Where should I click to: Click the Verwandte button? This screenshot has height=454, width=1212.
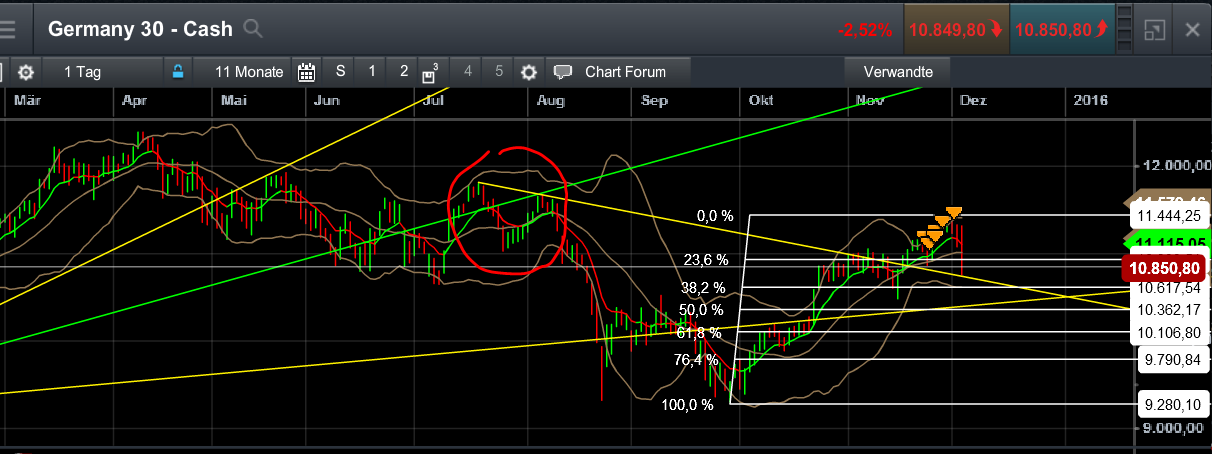(x=898, y=72)
